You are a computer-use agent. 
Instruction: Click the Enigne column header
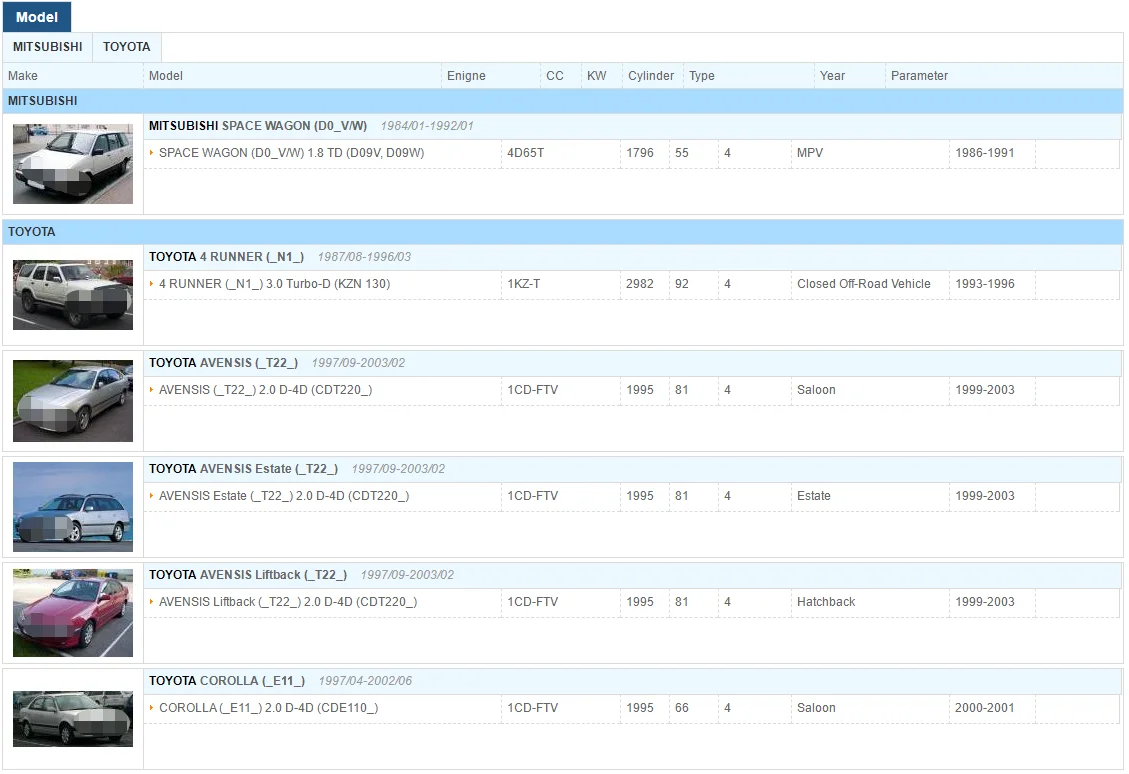490,76
